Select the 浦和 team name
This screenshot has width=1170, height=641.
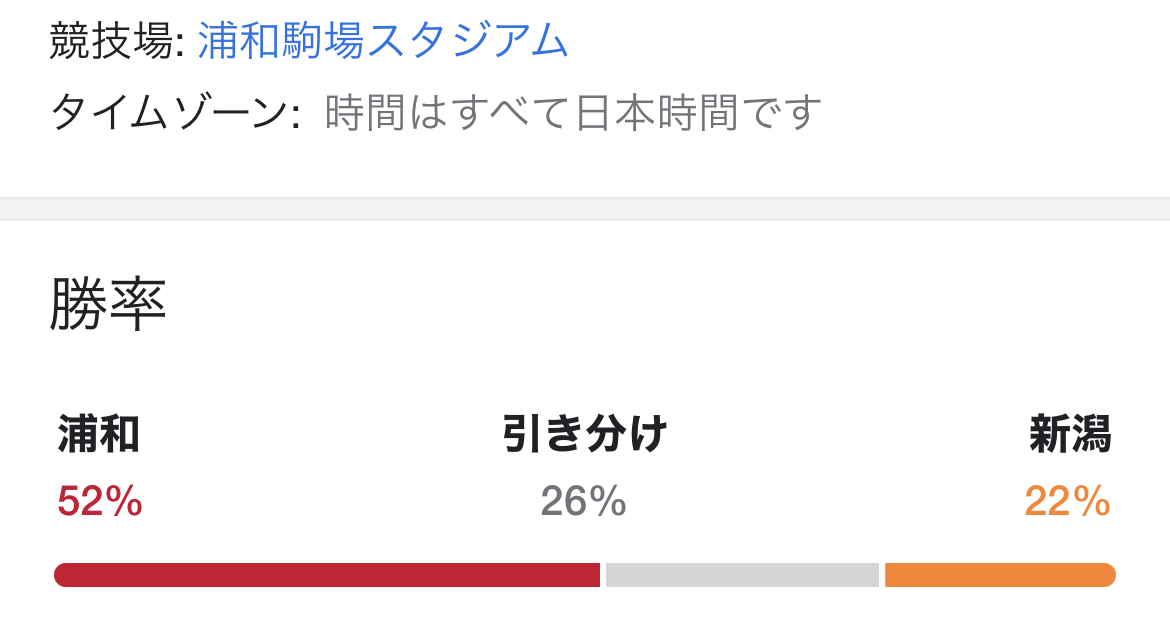99,435
